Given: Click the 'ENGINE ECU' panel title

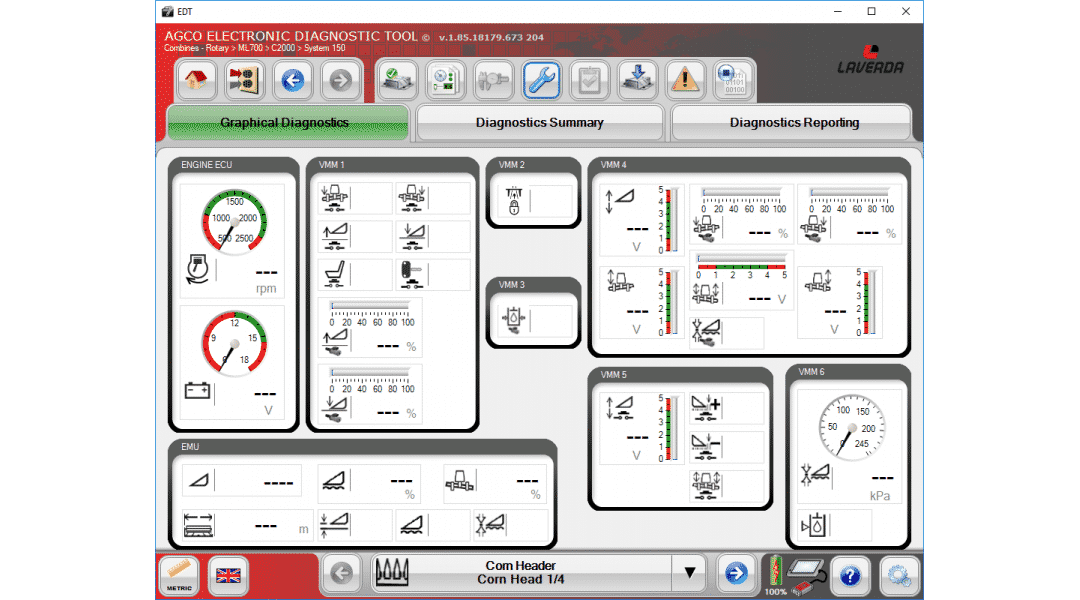Looking at the screenshot, I should [207, 165].
